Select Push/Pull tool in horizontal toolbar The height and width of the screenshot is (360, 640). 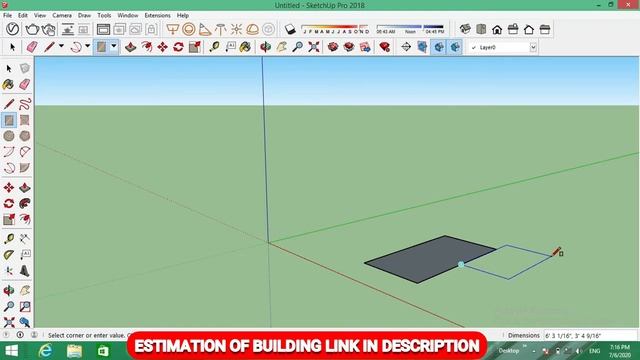pyautogui.click(x=131, y=47)
